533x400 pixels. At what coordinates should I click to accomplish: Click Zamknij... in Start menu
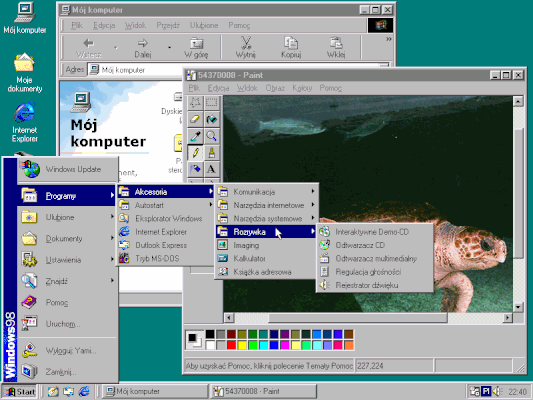67,372
